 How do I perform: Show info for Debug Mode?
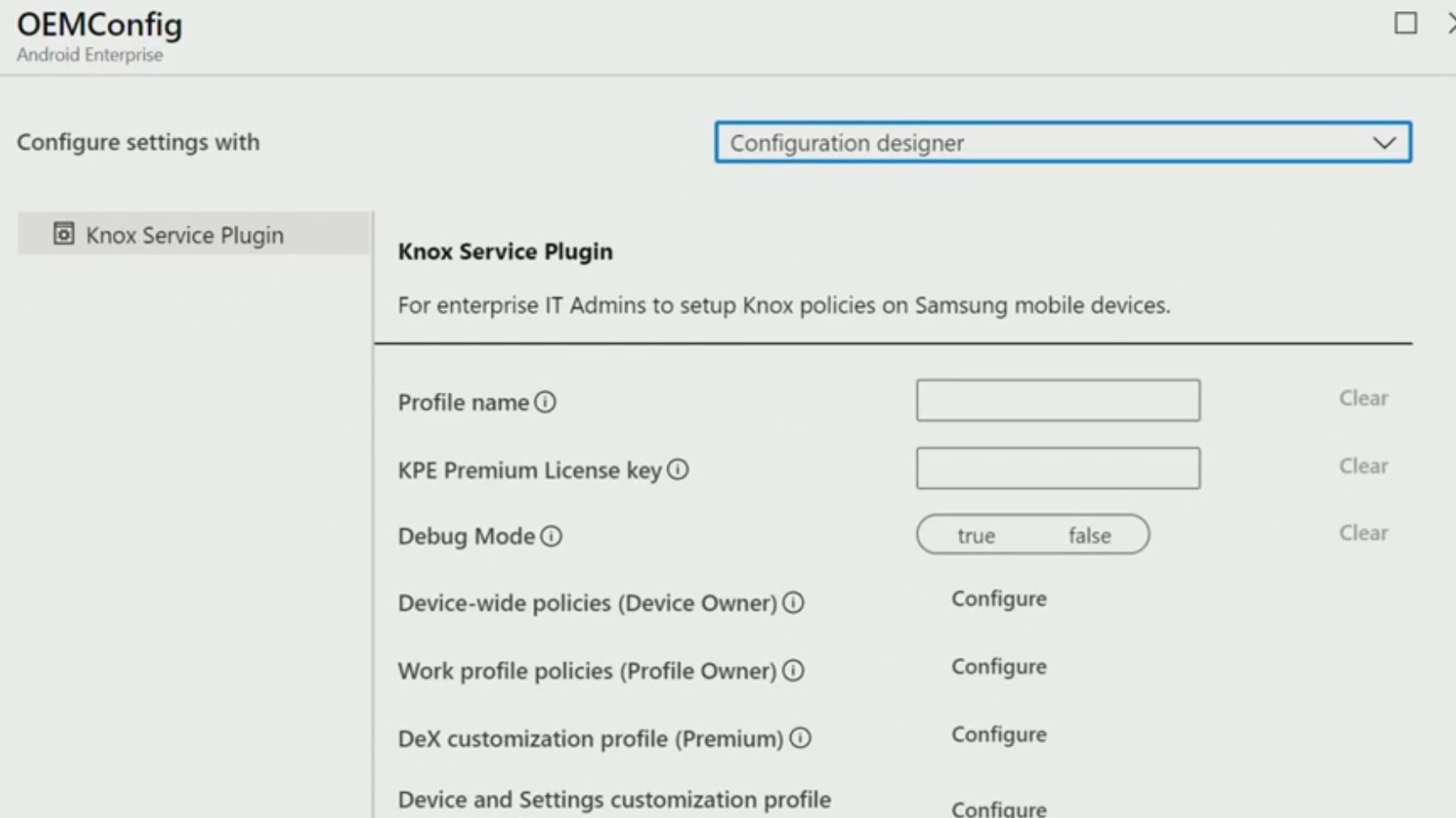[x=551, y=536]
